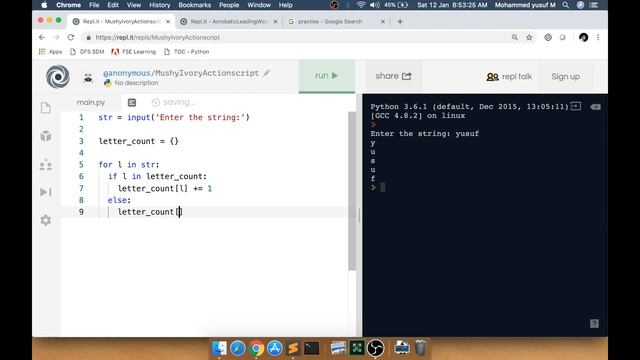Open repl talk link

(x=509, y=77)
